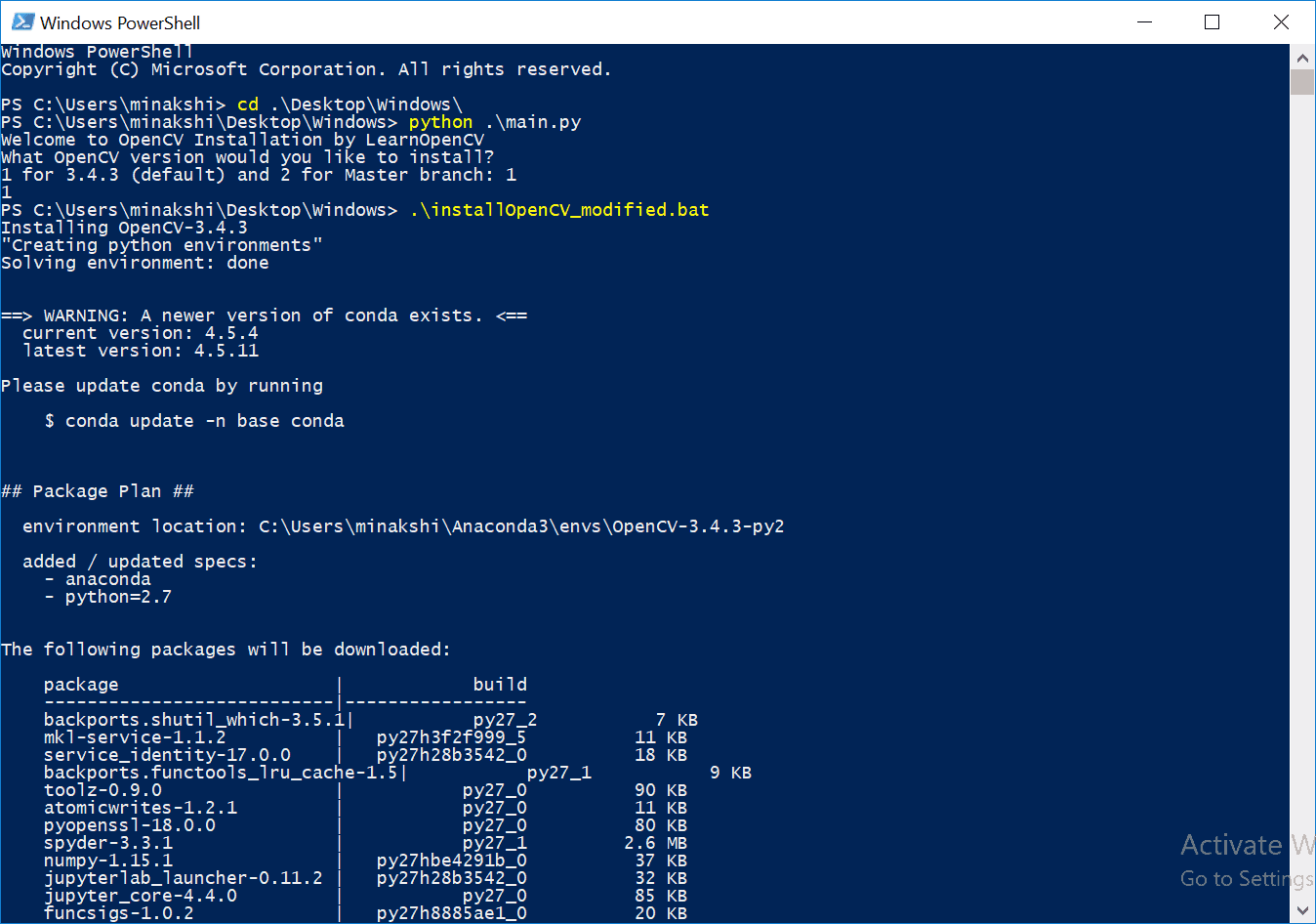Viewport: 1316px width, 924px height.
Task: Click the vertical scrollbar thumb
Action: pyautogui.click(x=1302, y=82)
